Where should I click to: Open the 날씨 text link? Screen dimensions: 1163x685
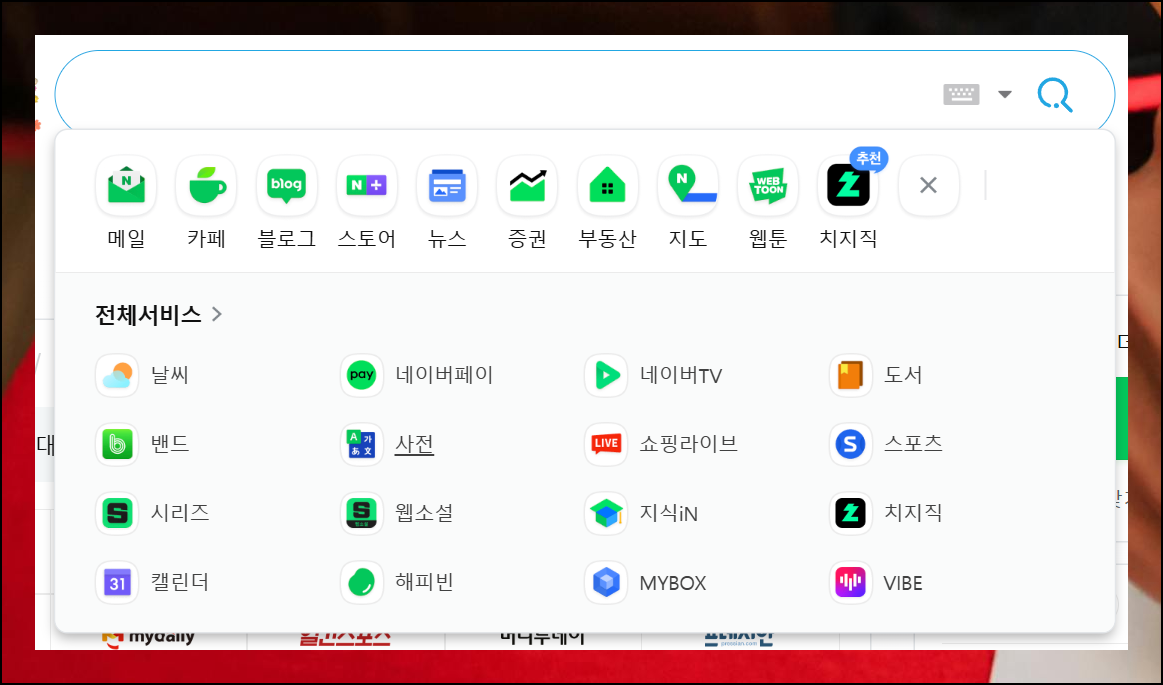point(170,375)
